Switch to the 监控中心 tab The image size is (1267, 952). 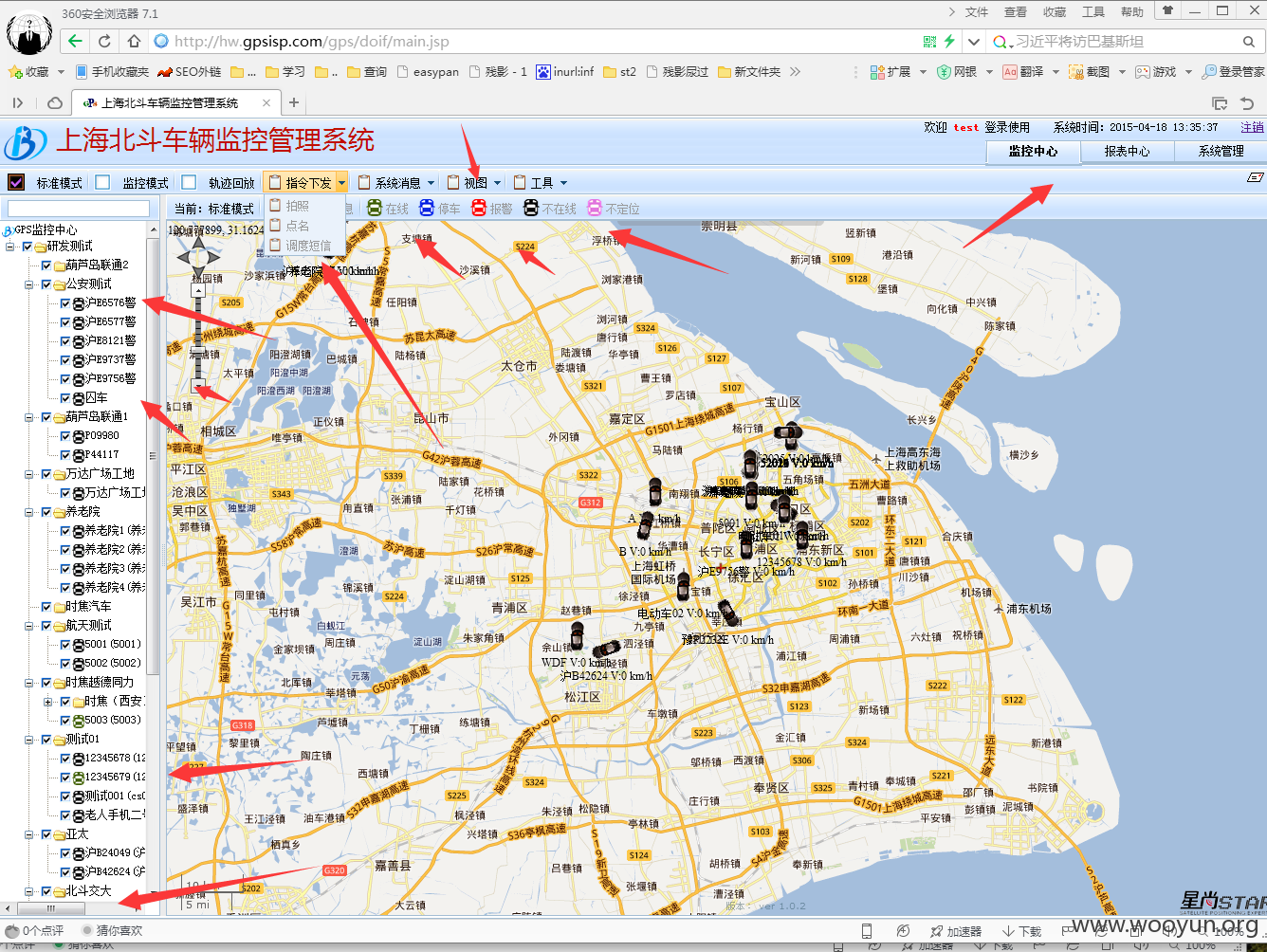pos(1033,152)
